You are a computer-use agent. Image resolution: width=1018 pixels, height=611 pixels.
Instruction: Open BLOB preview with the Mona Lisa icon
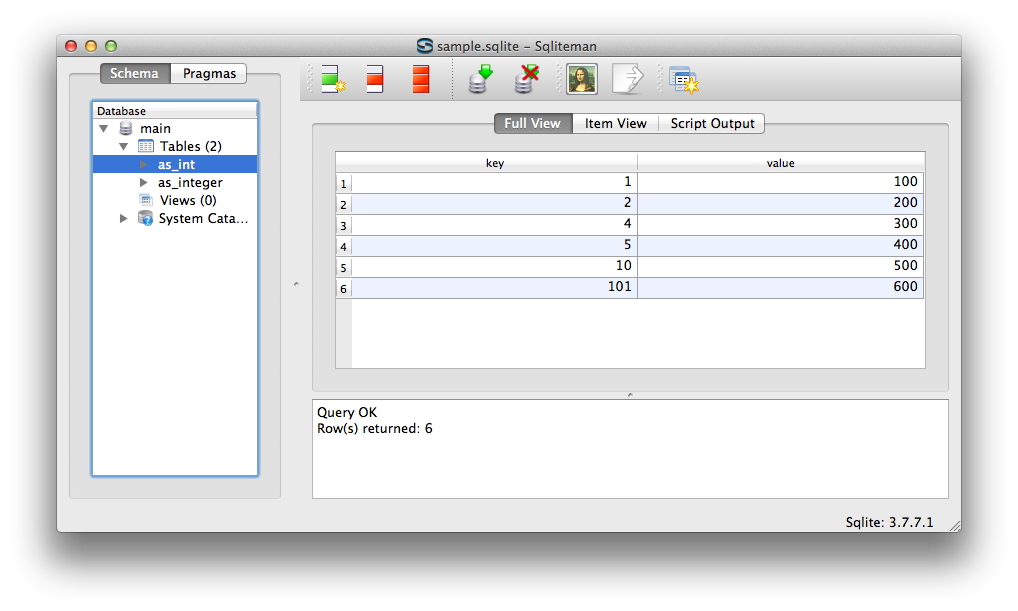(581, 78)
